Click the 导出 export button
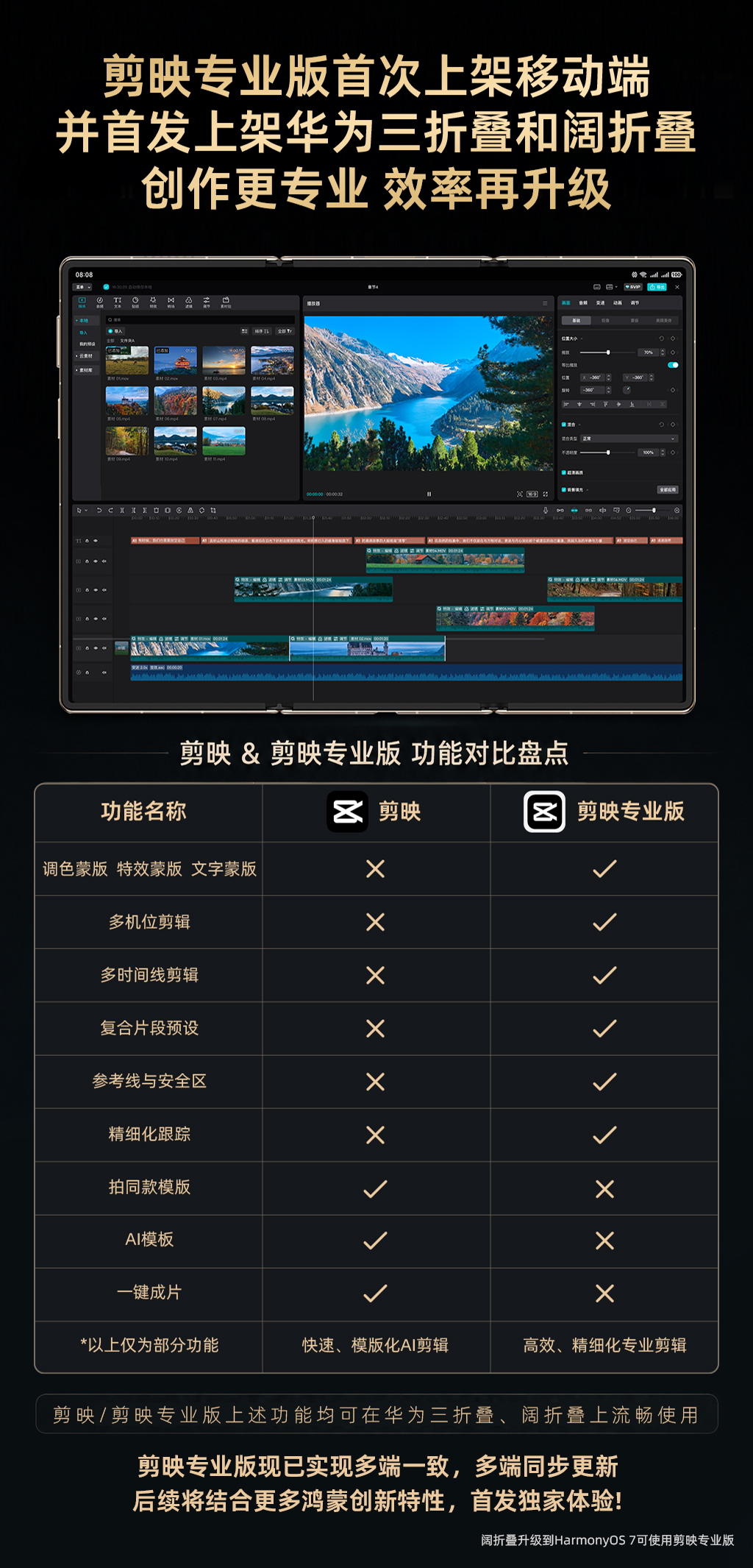 click(x=657, y=287)
